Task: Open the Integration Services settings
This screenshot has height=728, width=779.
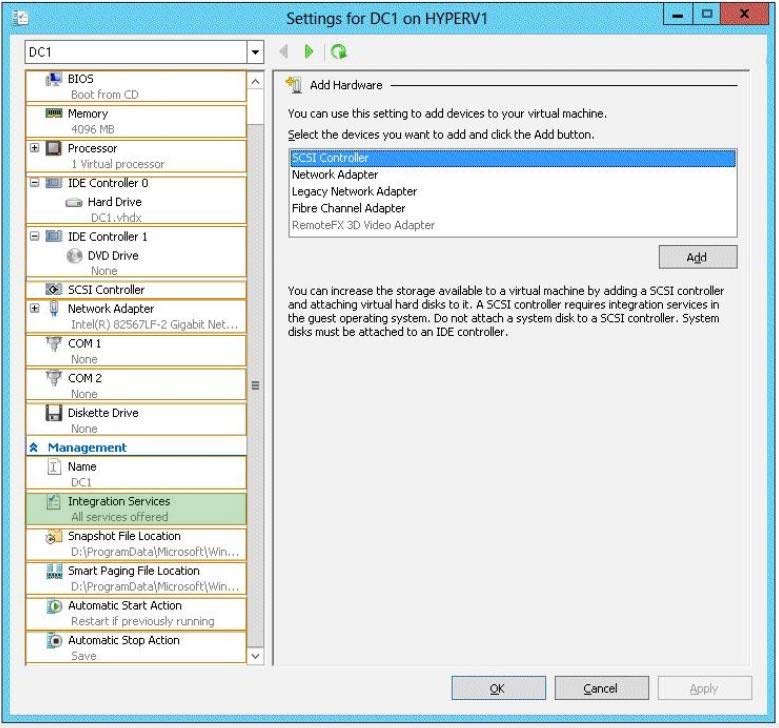Action: tap(136, 509)
